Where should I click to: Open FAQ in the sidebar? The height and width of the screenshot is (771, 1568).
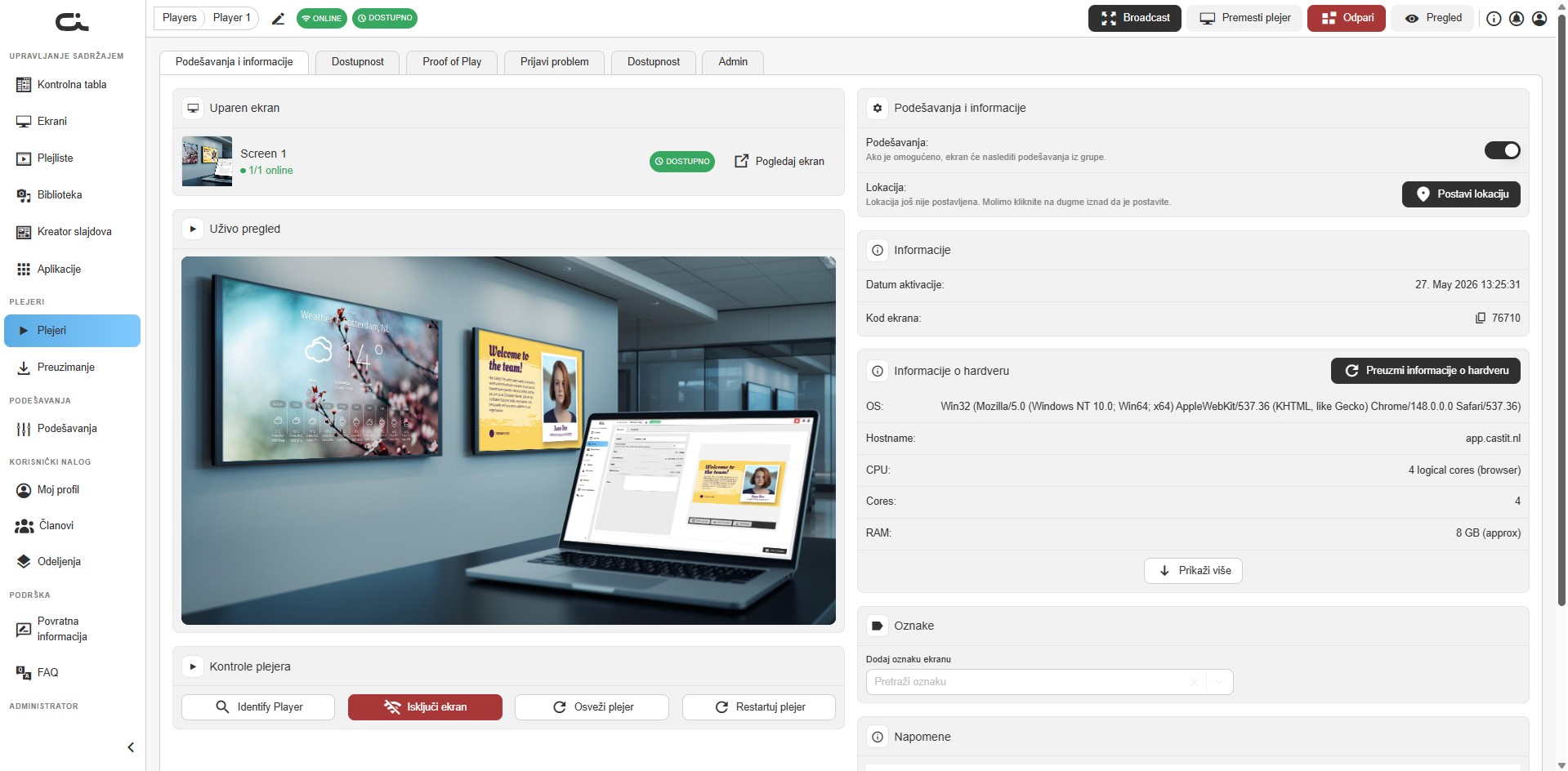pos(72,673)
